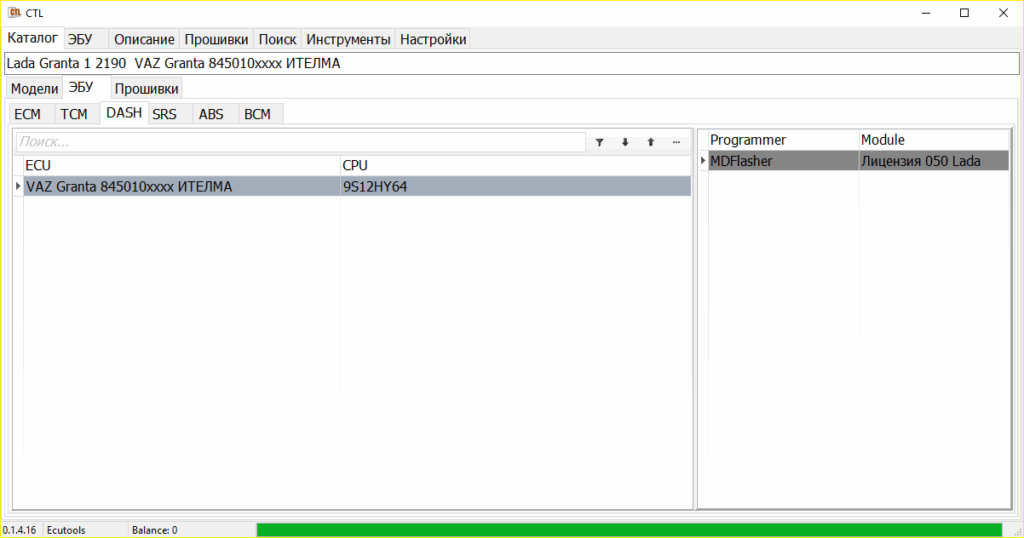Expand the MDFlasher row arrow indicator
This screenshot has height=538, width=1024.
point(703,161)
